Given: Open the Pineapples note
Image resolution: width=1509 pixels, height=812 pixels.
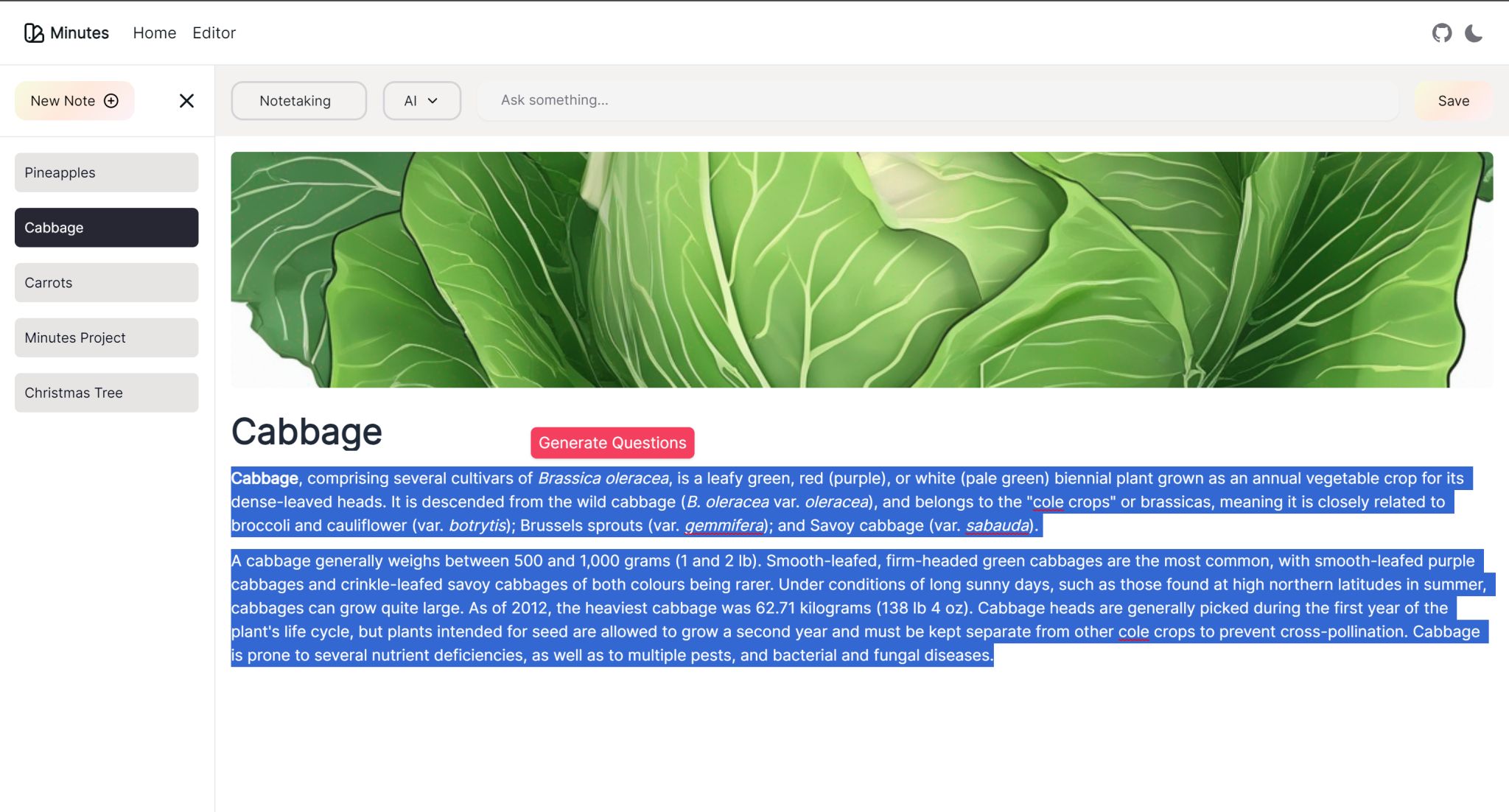Looking at the screenshot, I should (106, 172).
